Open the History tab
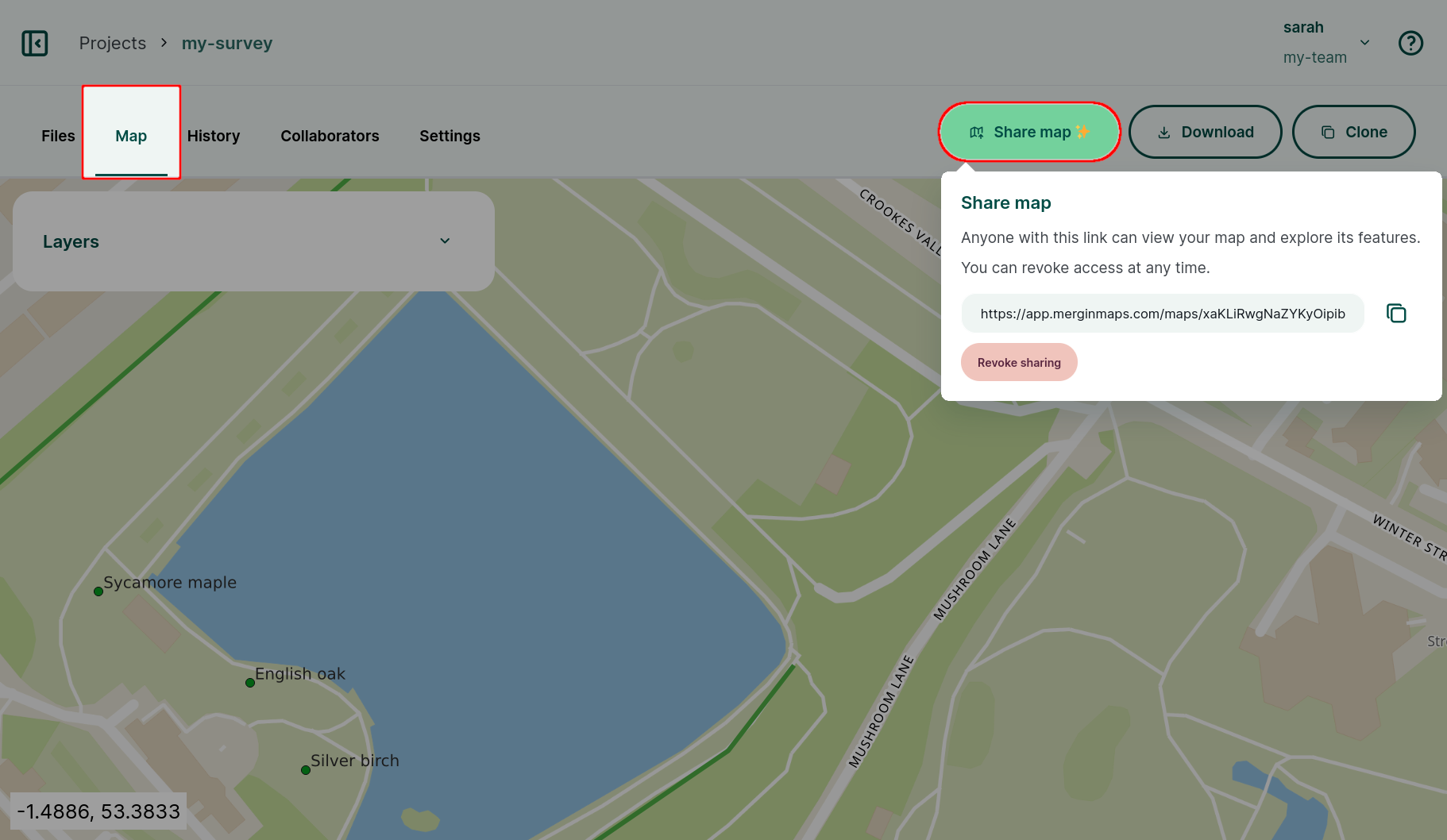Image resolution: width=1447 pixels, height=840 pixels. tap(213, 136)
